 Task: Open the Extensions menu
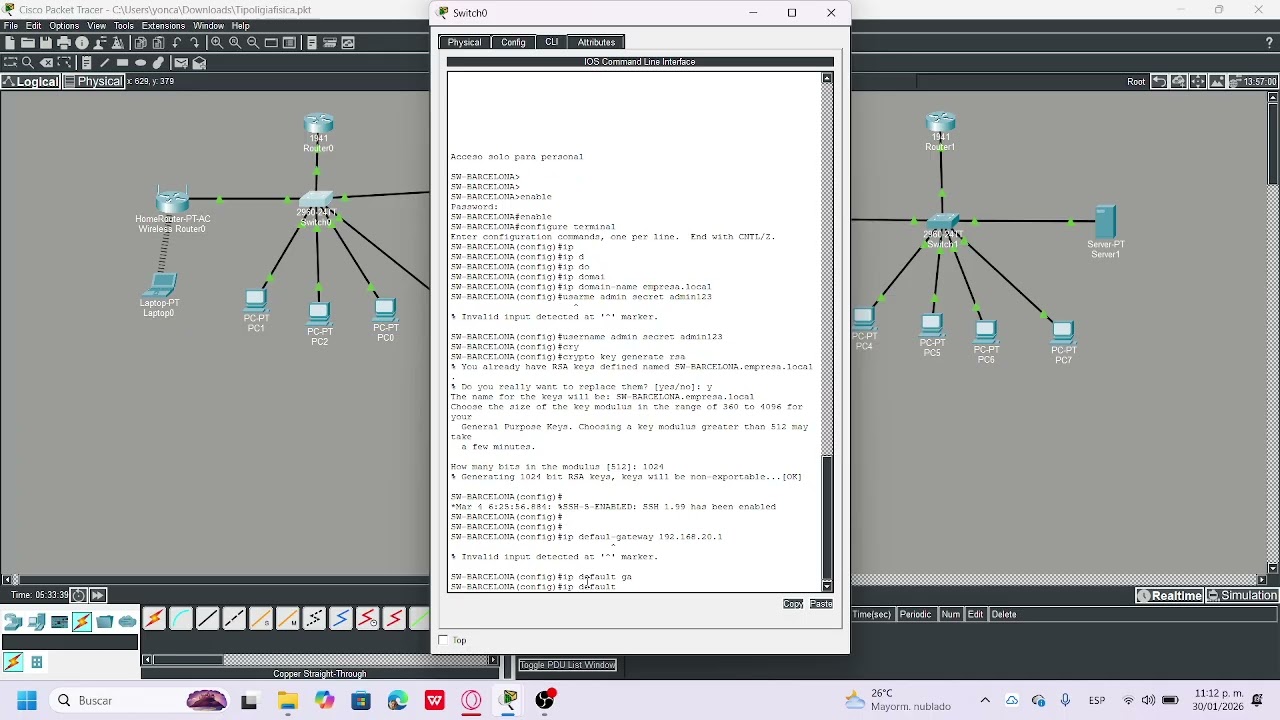pos(162,26)
